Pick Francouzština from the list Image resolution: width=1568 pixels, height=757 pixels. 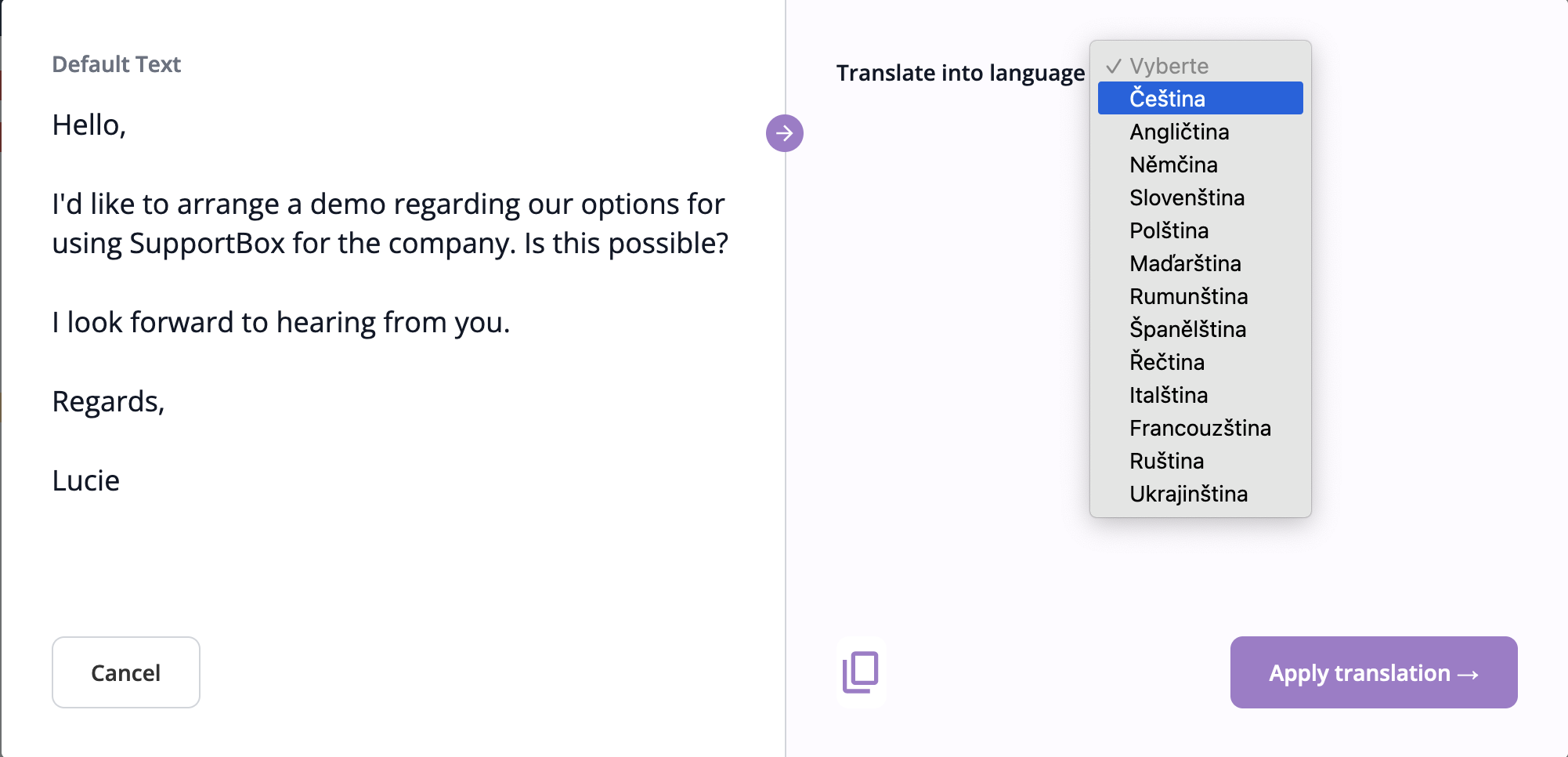[x=1200, y=428]
